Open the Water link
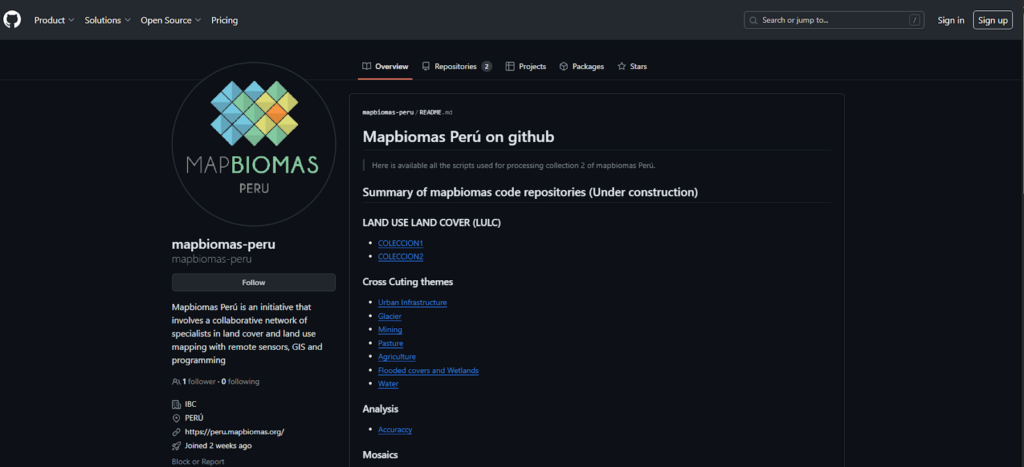 tap(388, 383)
